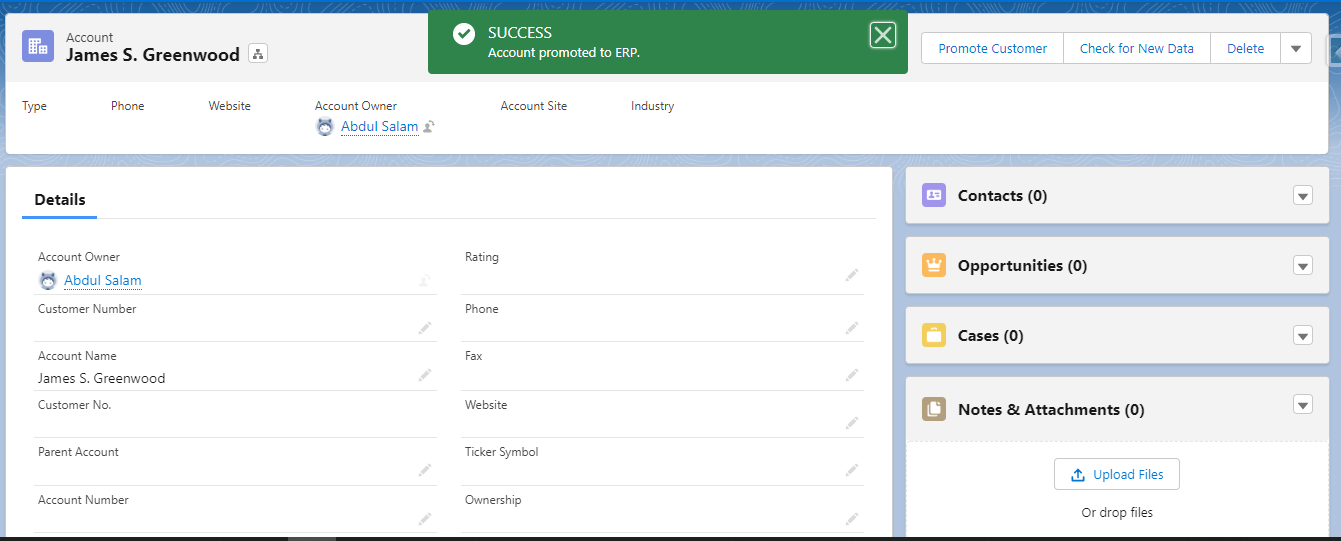Click James S. Greenwood Account Name value
Screen dimensions: 1341x541
pyautogui.click(x=102, y=378)
